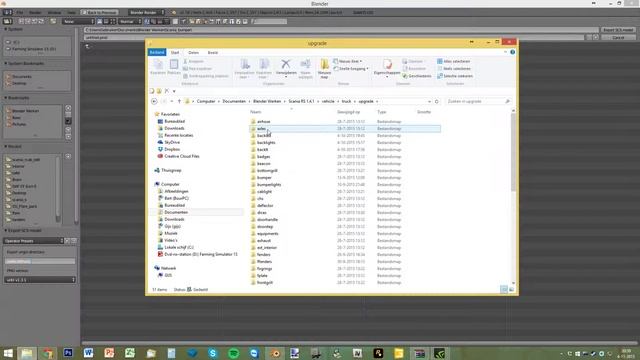Click Photoshop icon on taskbar
The height and width of the screenshot is (360, 640).
pos(68,353)
